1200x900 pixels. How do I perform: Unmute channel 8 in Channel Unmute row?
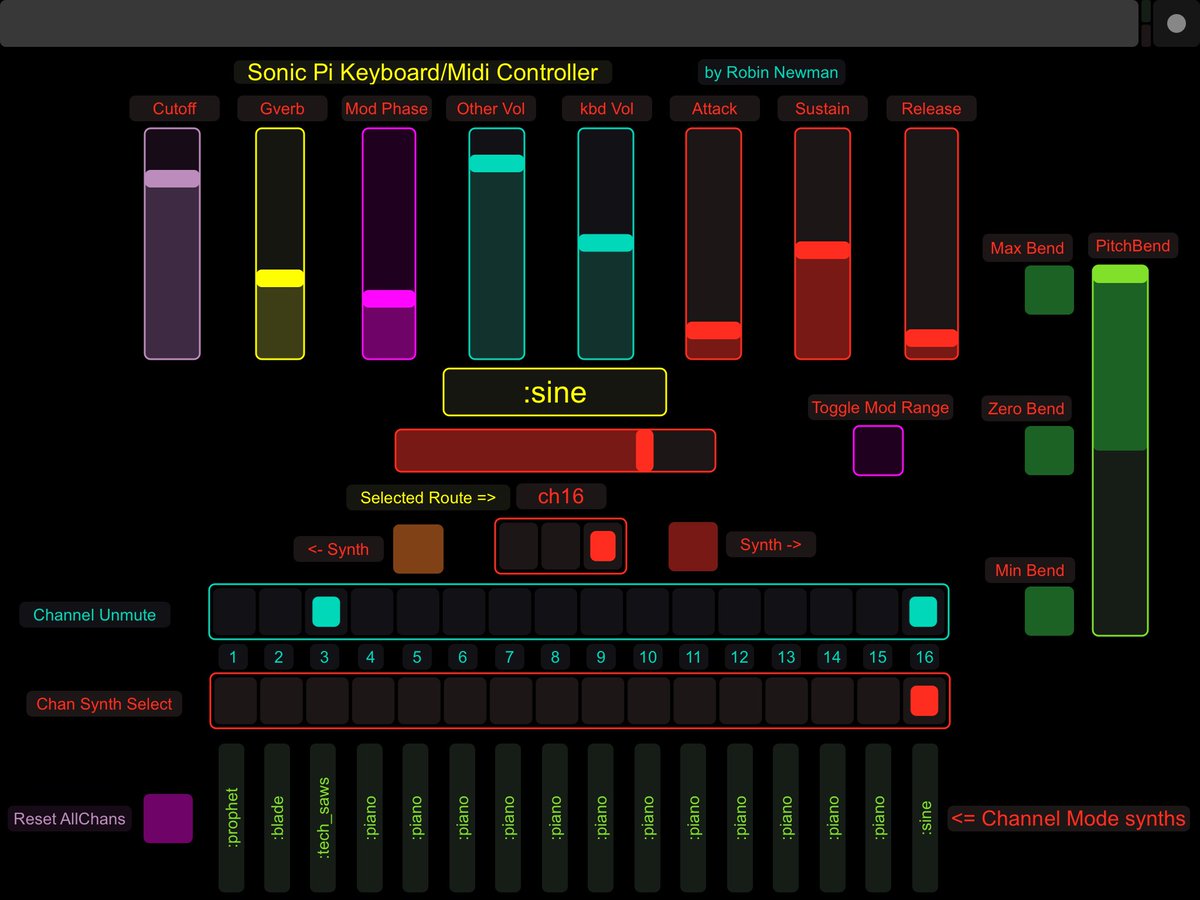click(x=556, y=612)
